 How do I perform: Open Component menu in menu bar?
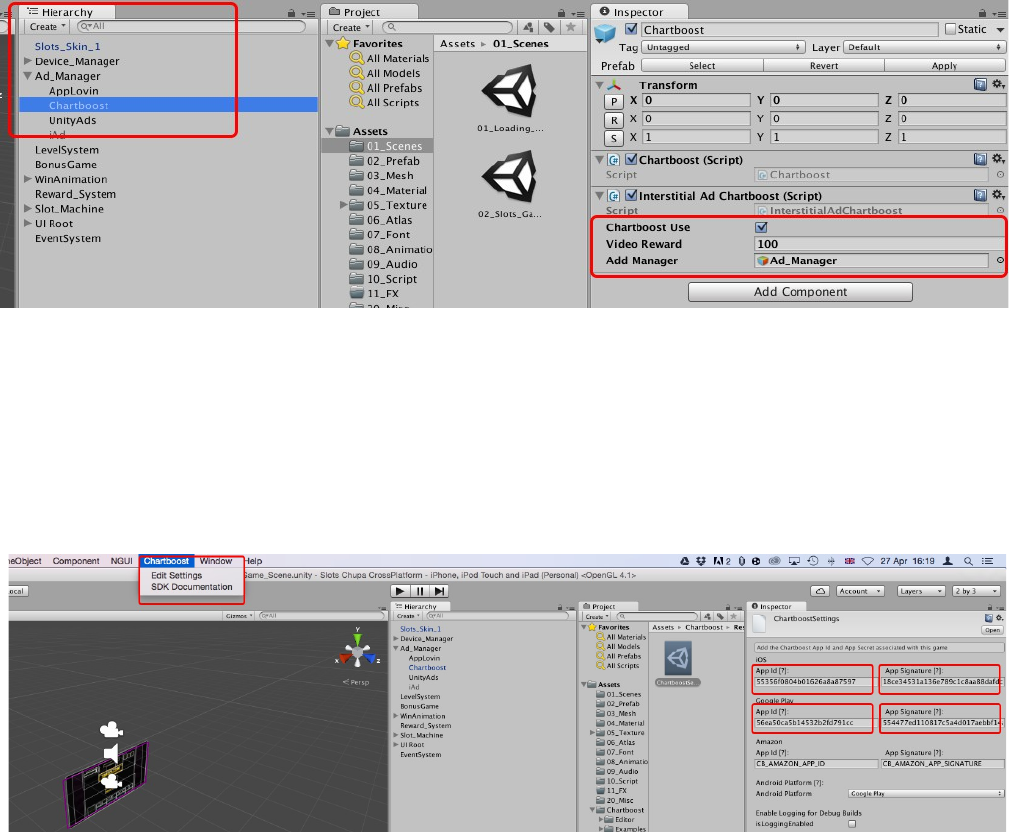tap(76, 561)
